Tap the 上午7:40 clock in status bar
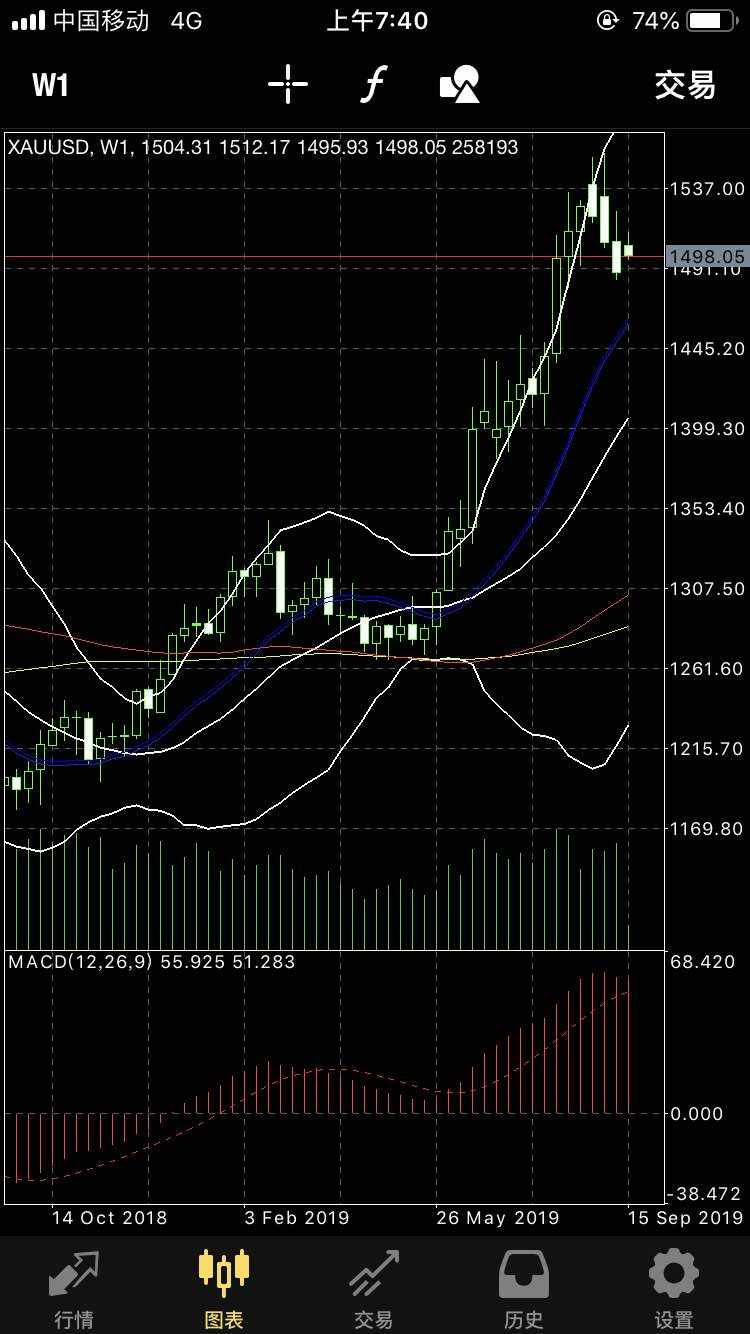The width and height of the screenshot is (750, 1334). pyautogui.click(x=377, y=20)
